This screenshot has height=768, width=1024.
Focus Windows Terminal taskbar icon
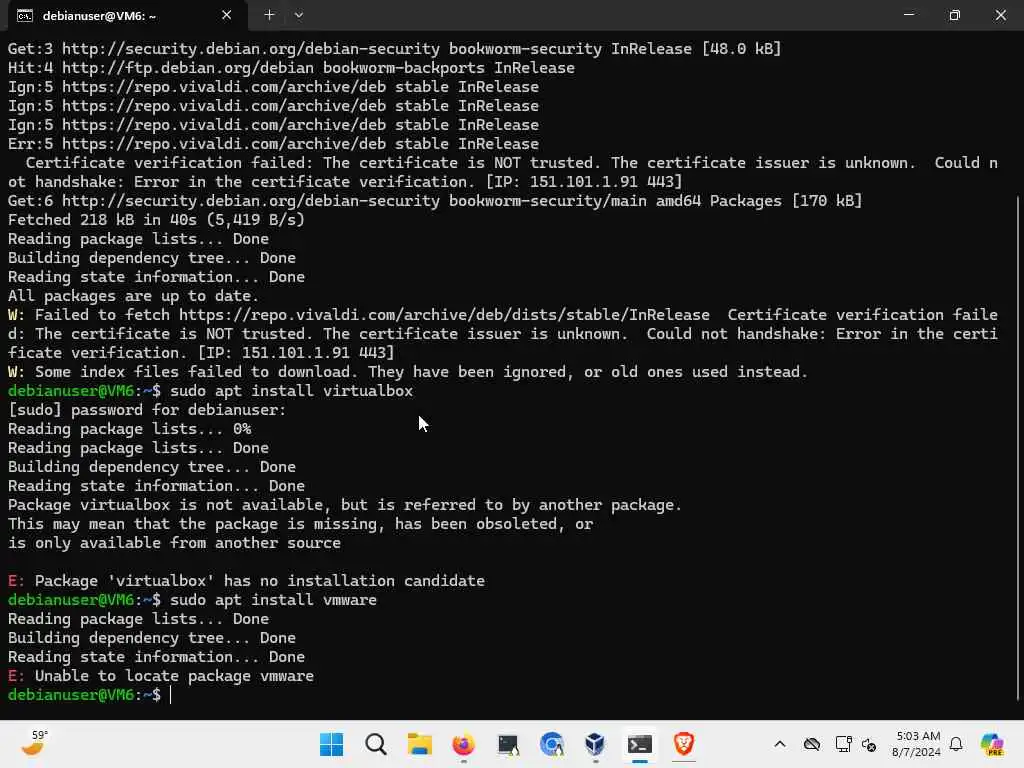tap(639, 744)
